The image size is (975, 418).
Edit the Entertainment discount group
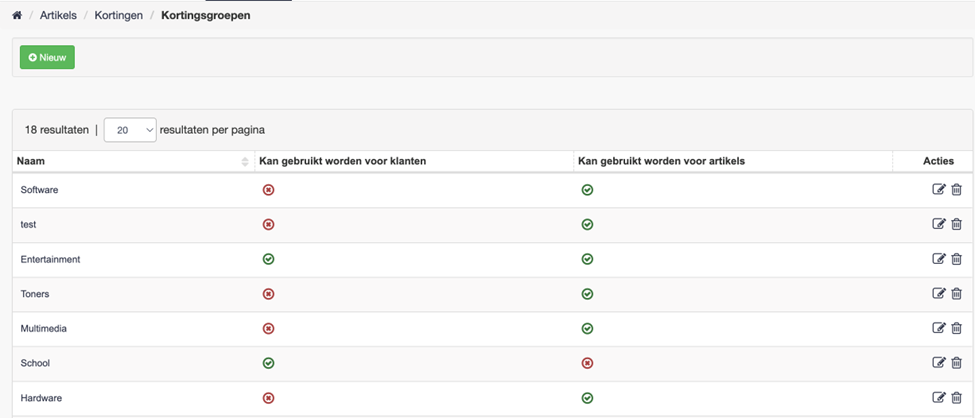pyautogui.click(x=939, y=259)
